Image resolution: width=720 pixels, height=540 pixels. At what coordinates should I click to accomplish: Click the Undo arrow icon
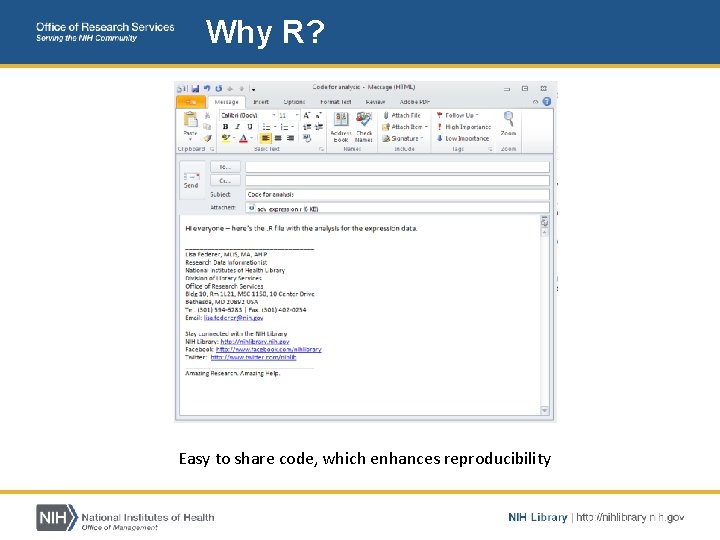(207, 88)
